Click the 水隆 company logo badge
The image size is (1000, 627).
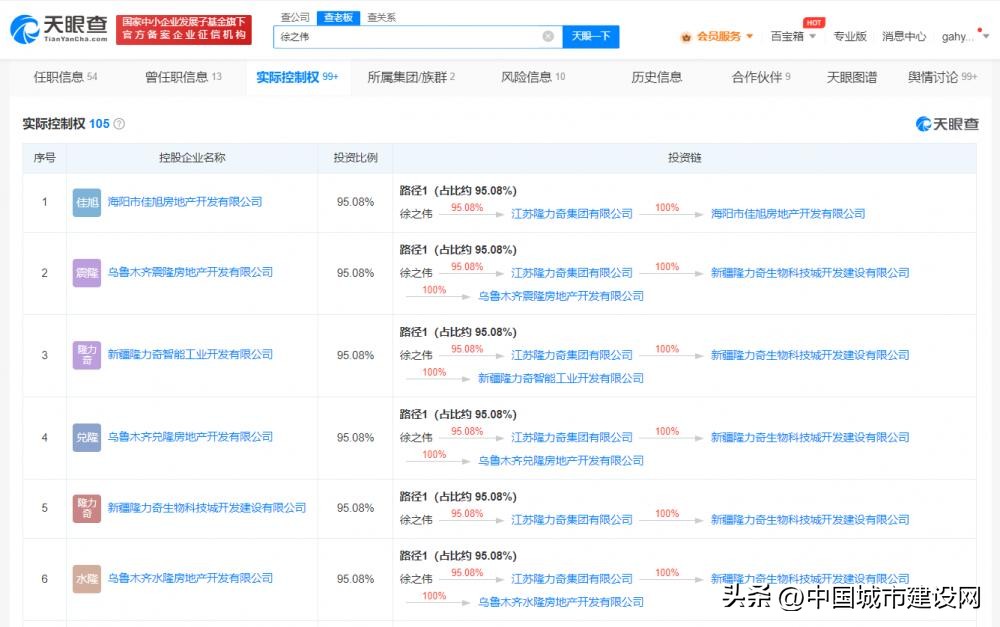(x=87, y=579)
